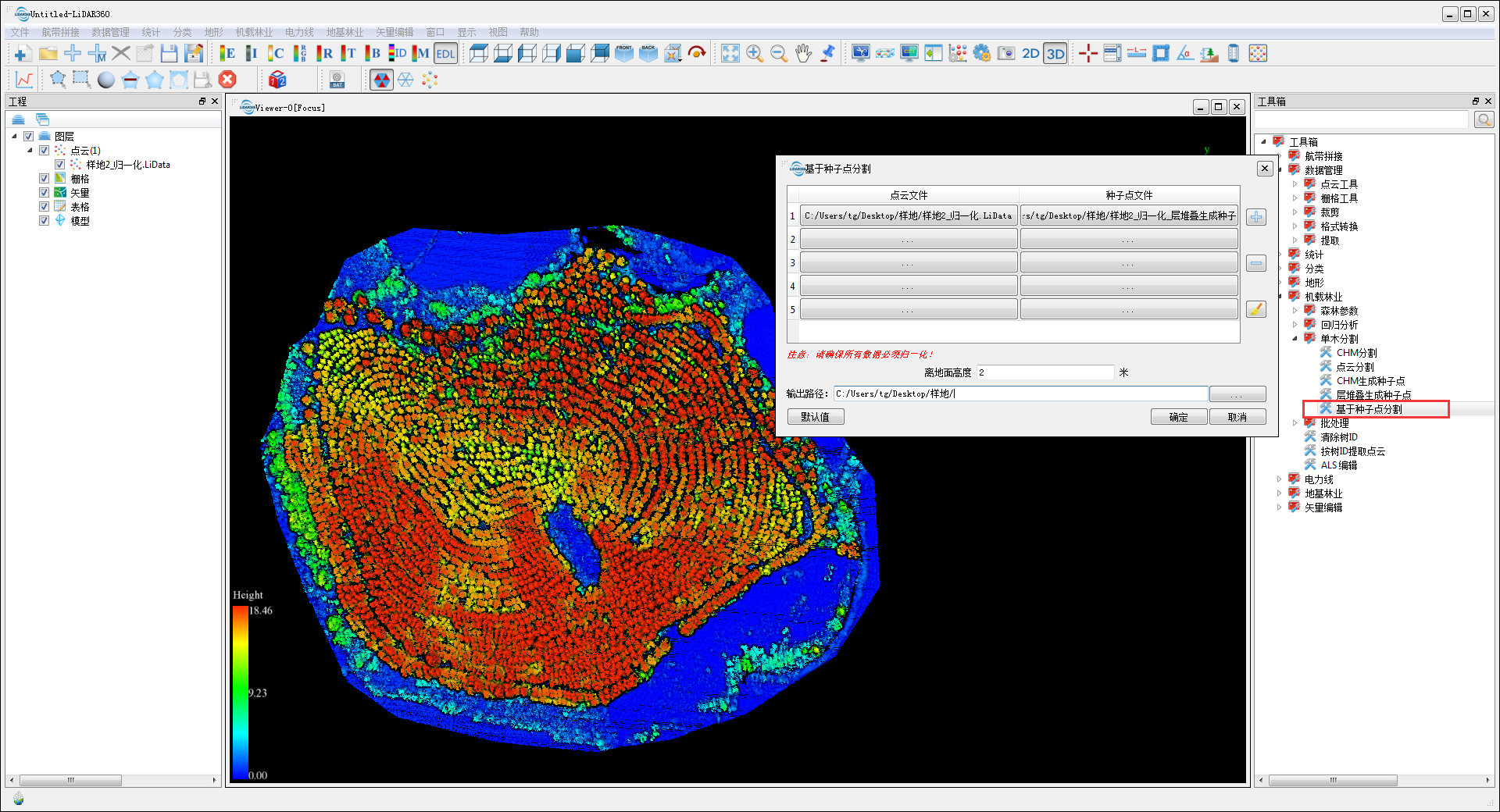Click the 离地面高度 height input field
The image size is (1500, 812).
1045,372
